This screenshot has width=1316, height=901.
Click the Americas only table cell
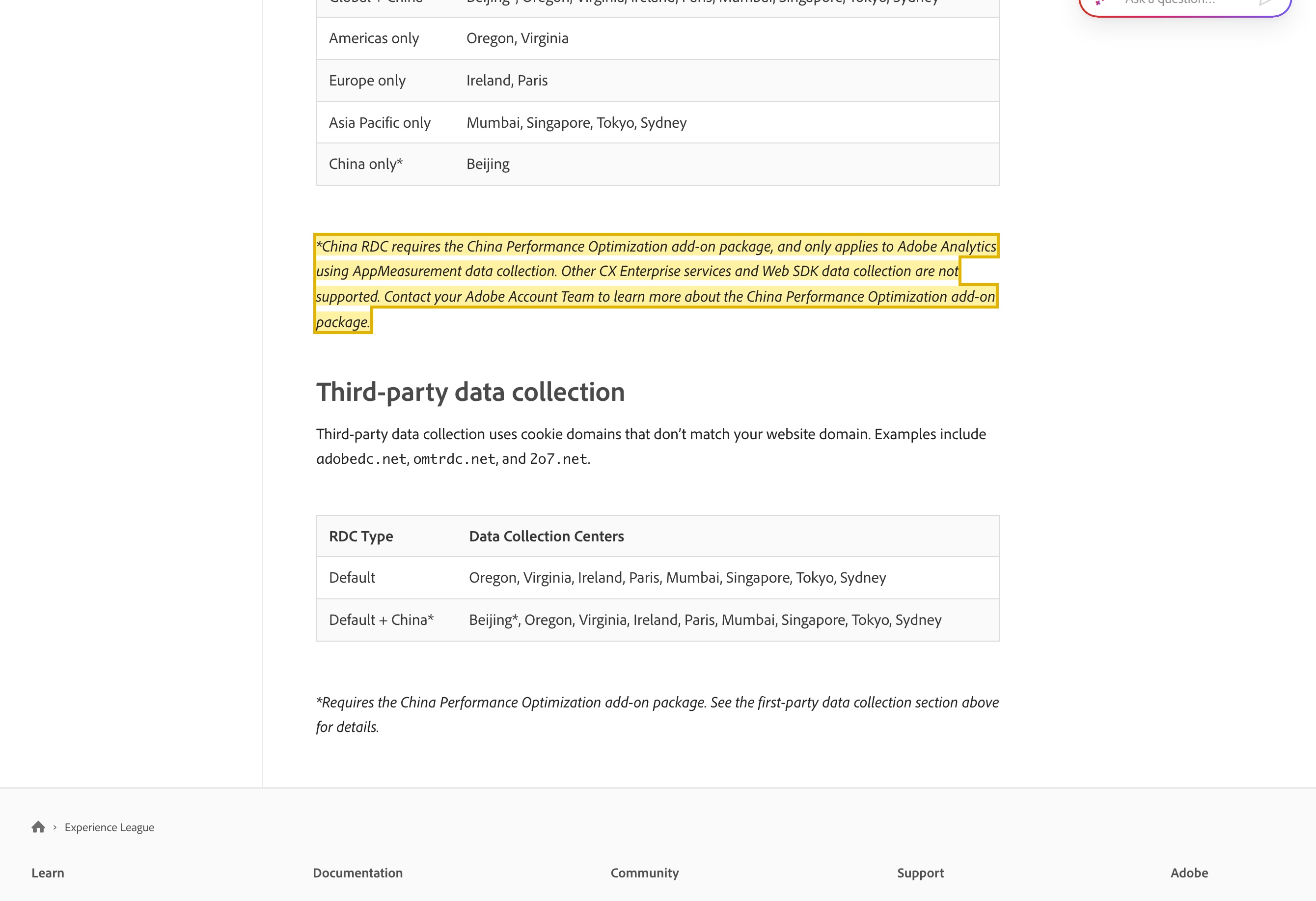pos(385,38)
